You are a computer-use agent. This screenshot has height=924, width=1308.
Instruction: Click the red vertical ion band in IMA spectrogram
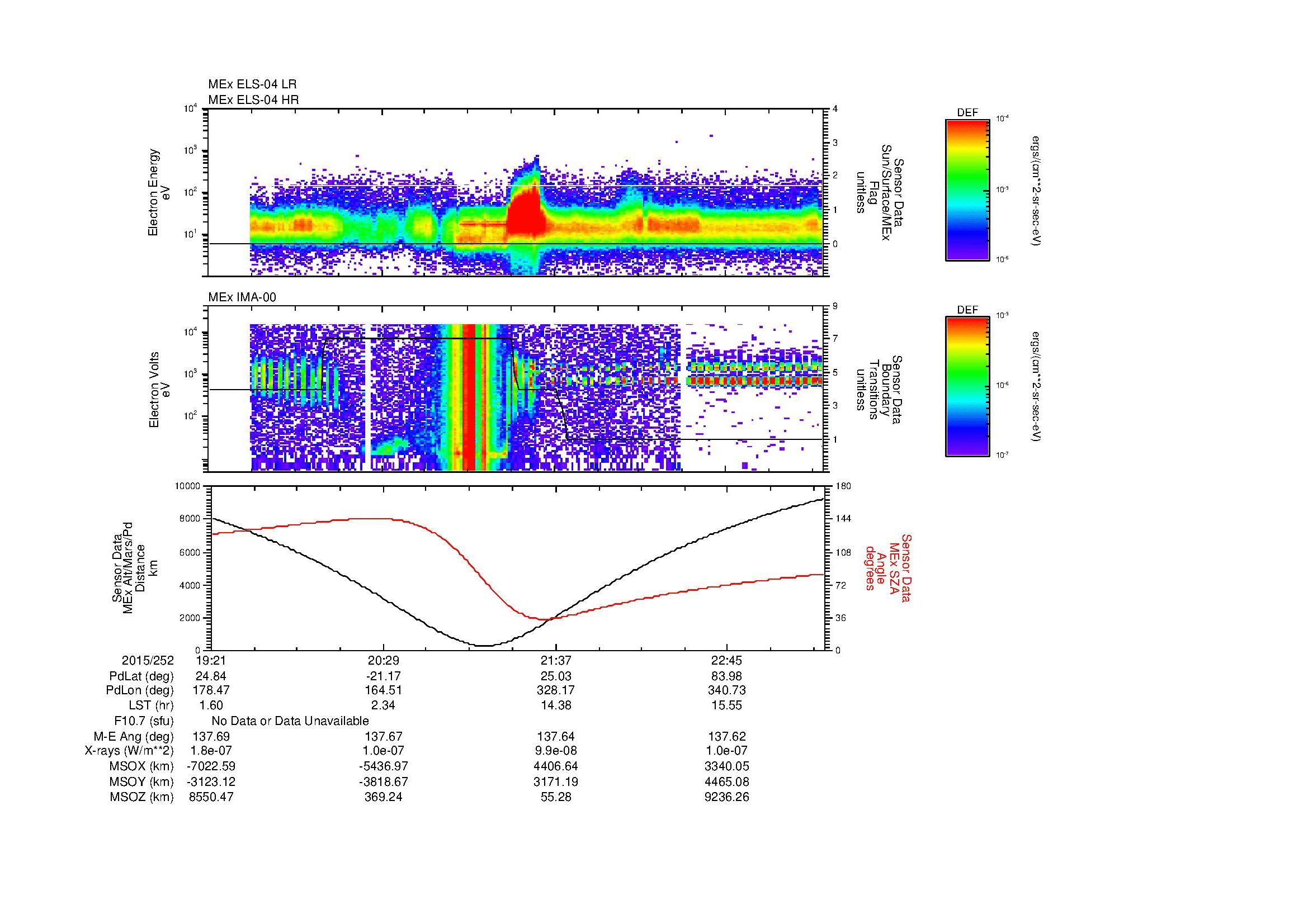click(468, 397)
